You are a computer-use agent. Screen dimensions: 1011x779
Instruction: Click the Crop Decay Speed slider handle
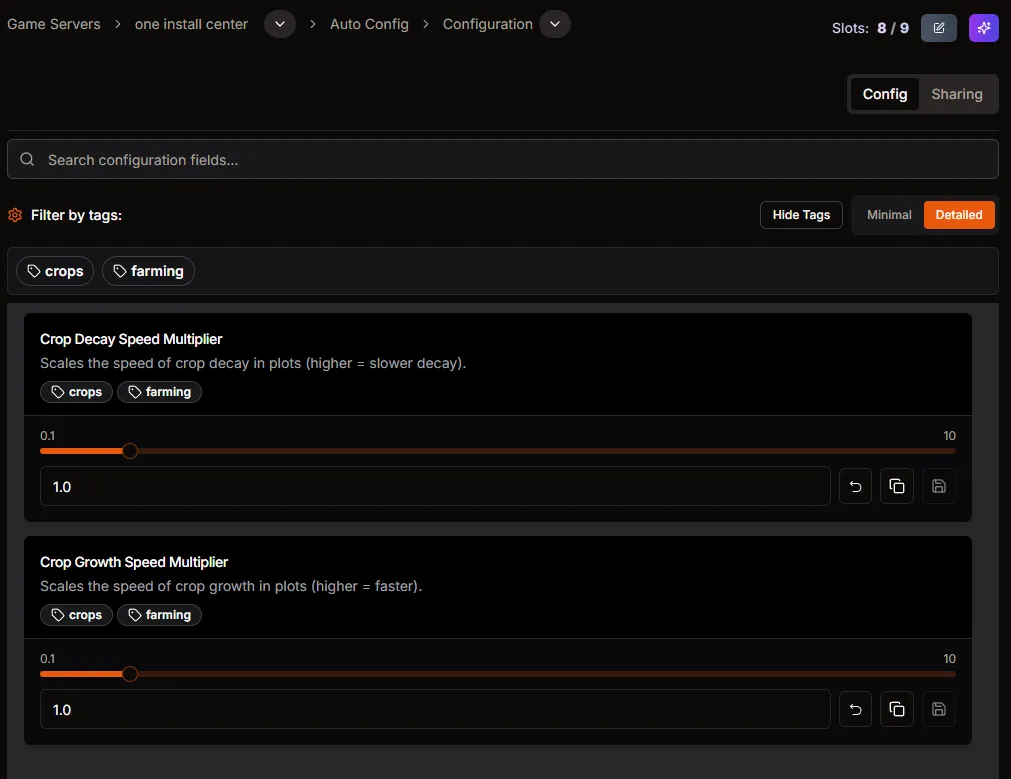click(129, 451)
